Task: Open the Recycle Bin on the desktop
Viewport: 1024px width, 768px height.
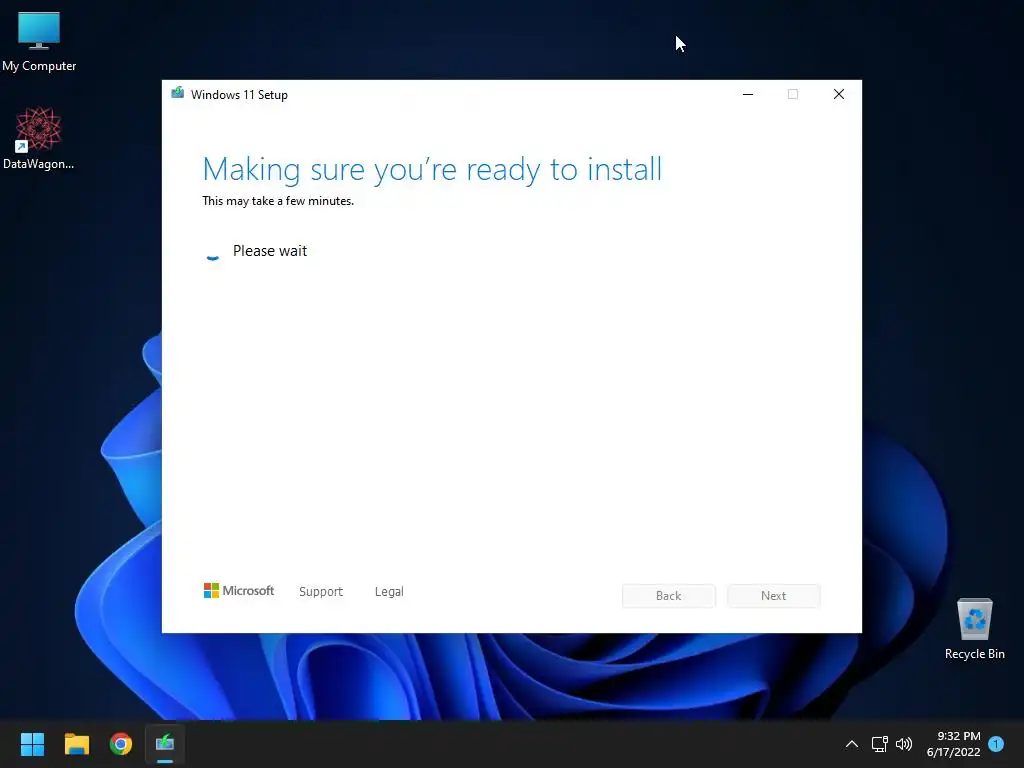Action: 974,628
